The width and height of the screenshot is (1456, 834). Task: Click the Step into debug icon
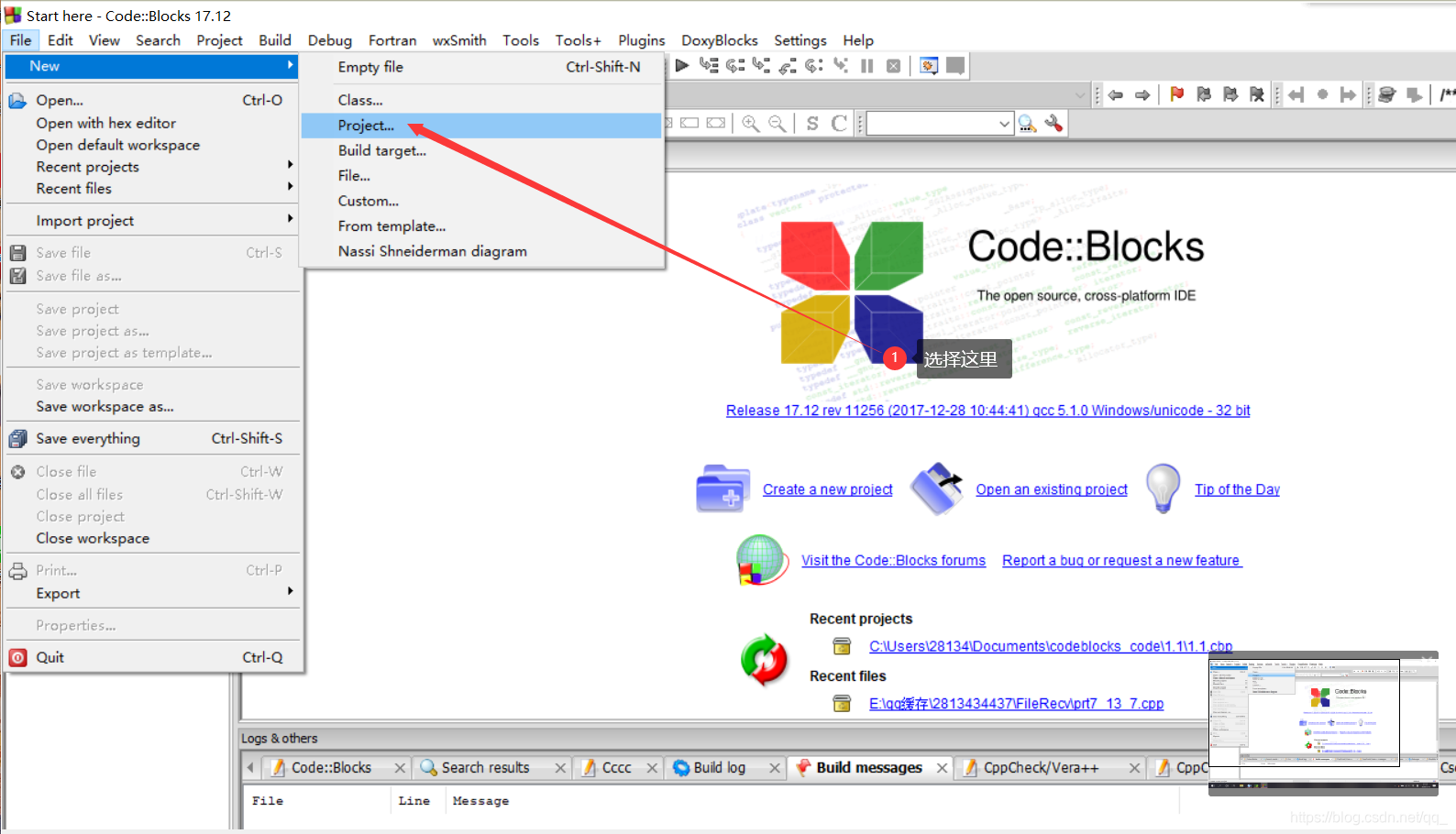pyautogui.click(x=761, y=66)
